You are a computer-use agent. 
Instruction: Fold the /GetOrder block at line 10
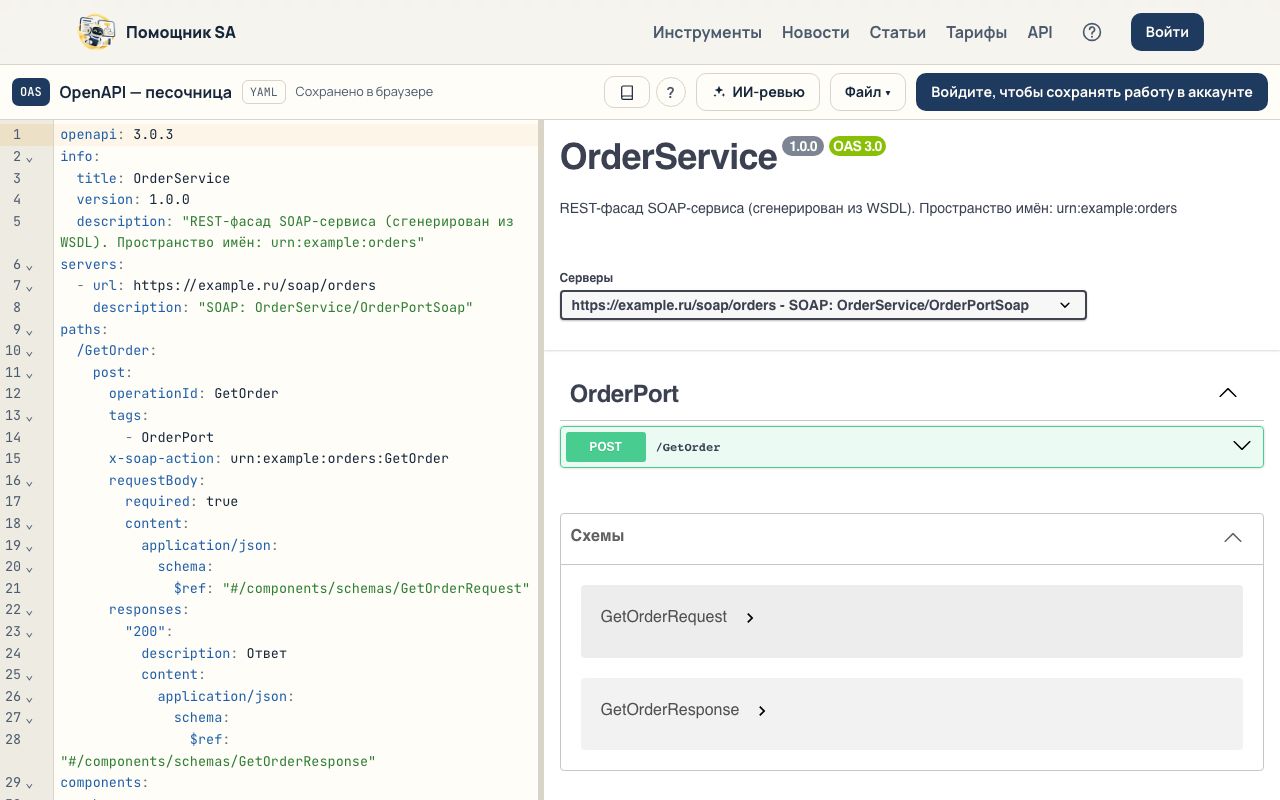click(30, 351)
